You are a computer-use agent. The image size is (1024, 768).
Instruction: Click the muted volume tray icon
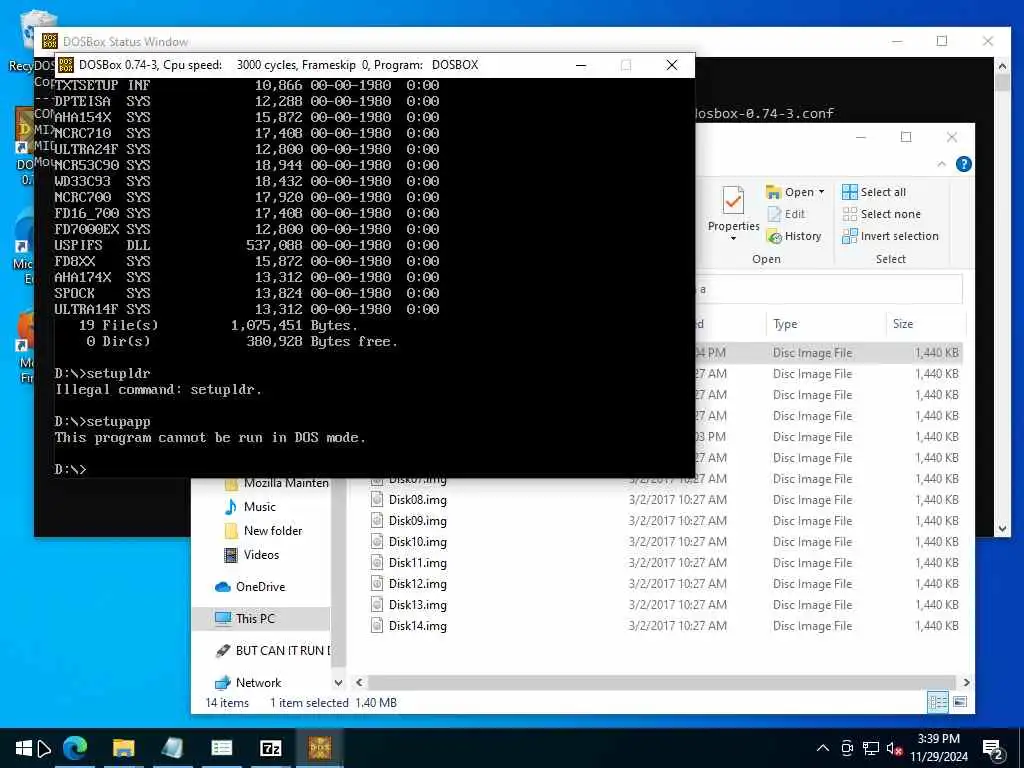(x=893, y=748)
